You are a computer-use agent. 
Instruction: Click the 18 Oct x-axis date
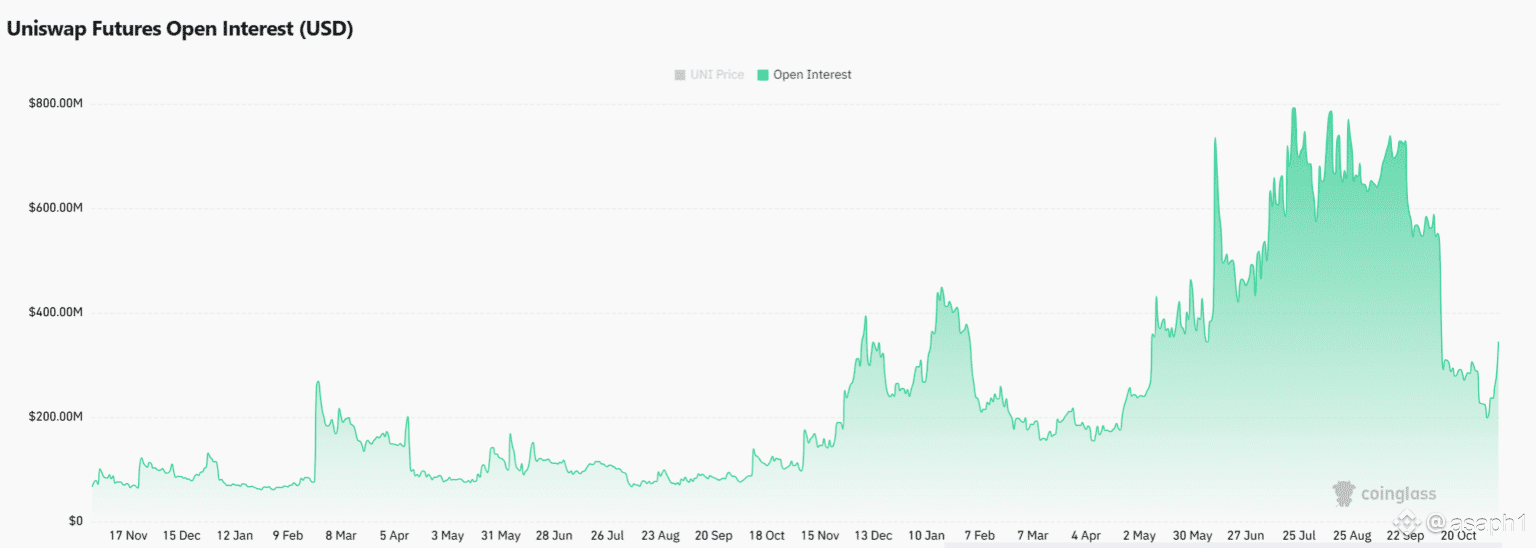tap(767, 536)
